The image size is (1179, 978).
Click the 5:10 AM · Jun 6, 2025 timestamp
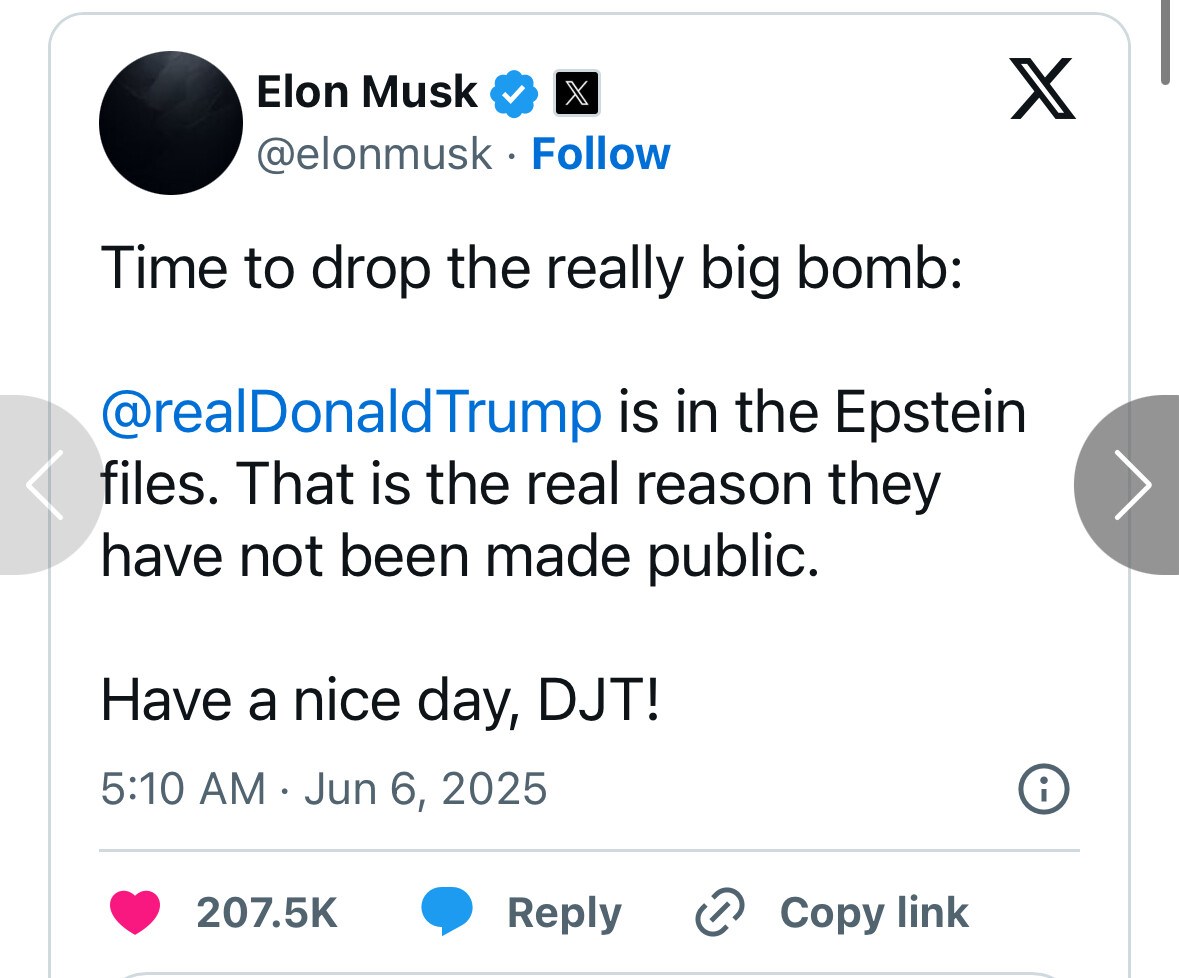point(324,789)
